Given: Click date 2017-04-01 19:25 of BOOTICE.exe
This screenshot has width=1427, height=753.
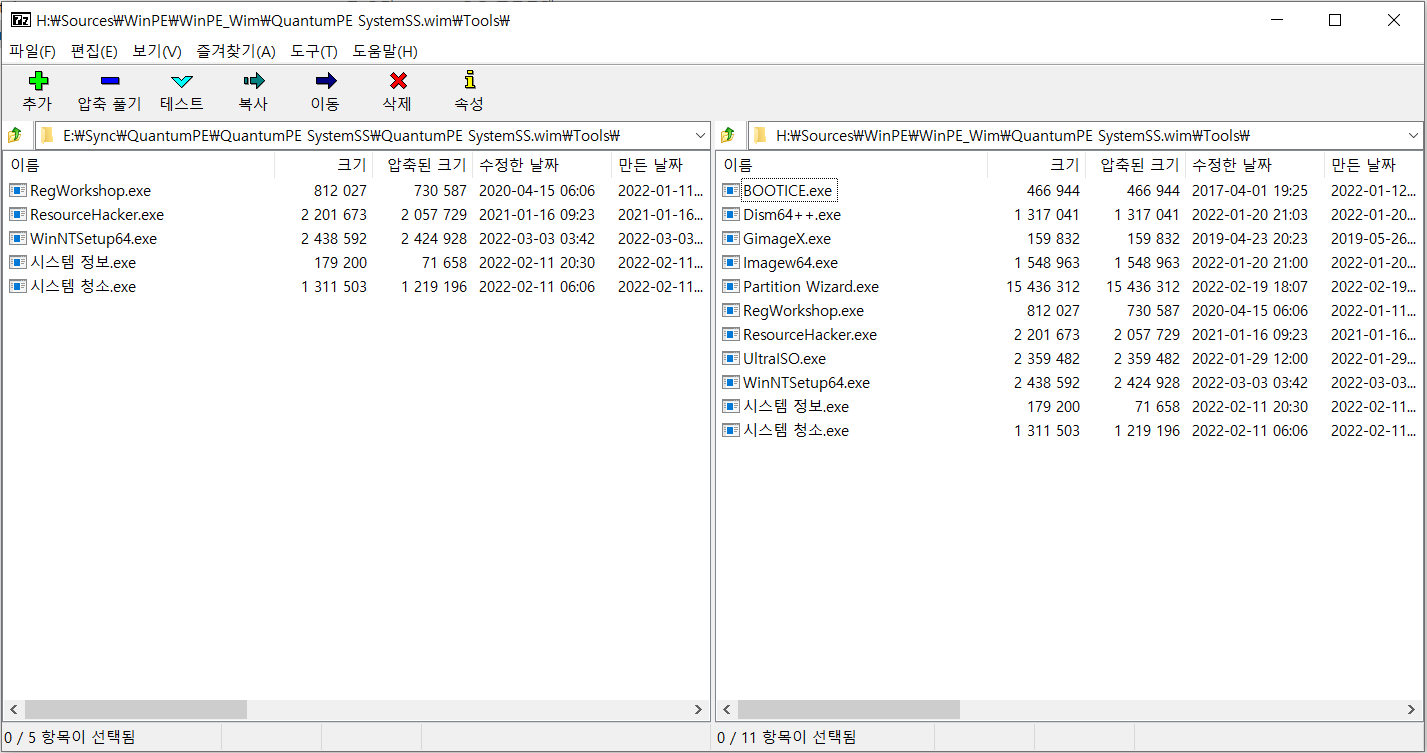Looking at the screenshot, I should click(x=1250, y=190).
